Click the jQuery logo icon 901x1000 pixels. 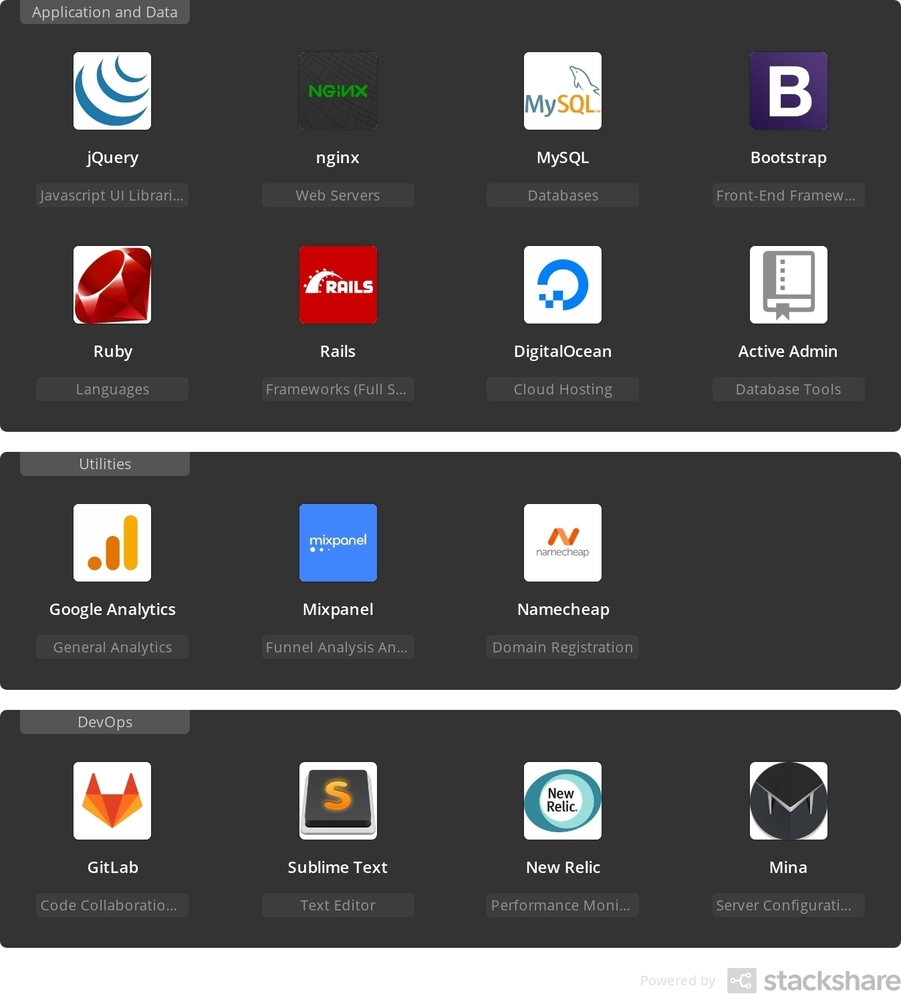pos(112,91)
